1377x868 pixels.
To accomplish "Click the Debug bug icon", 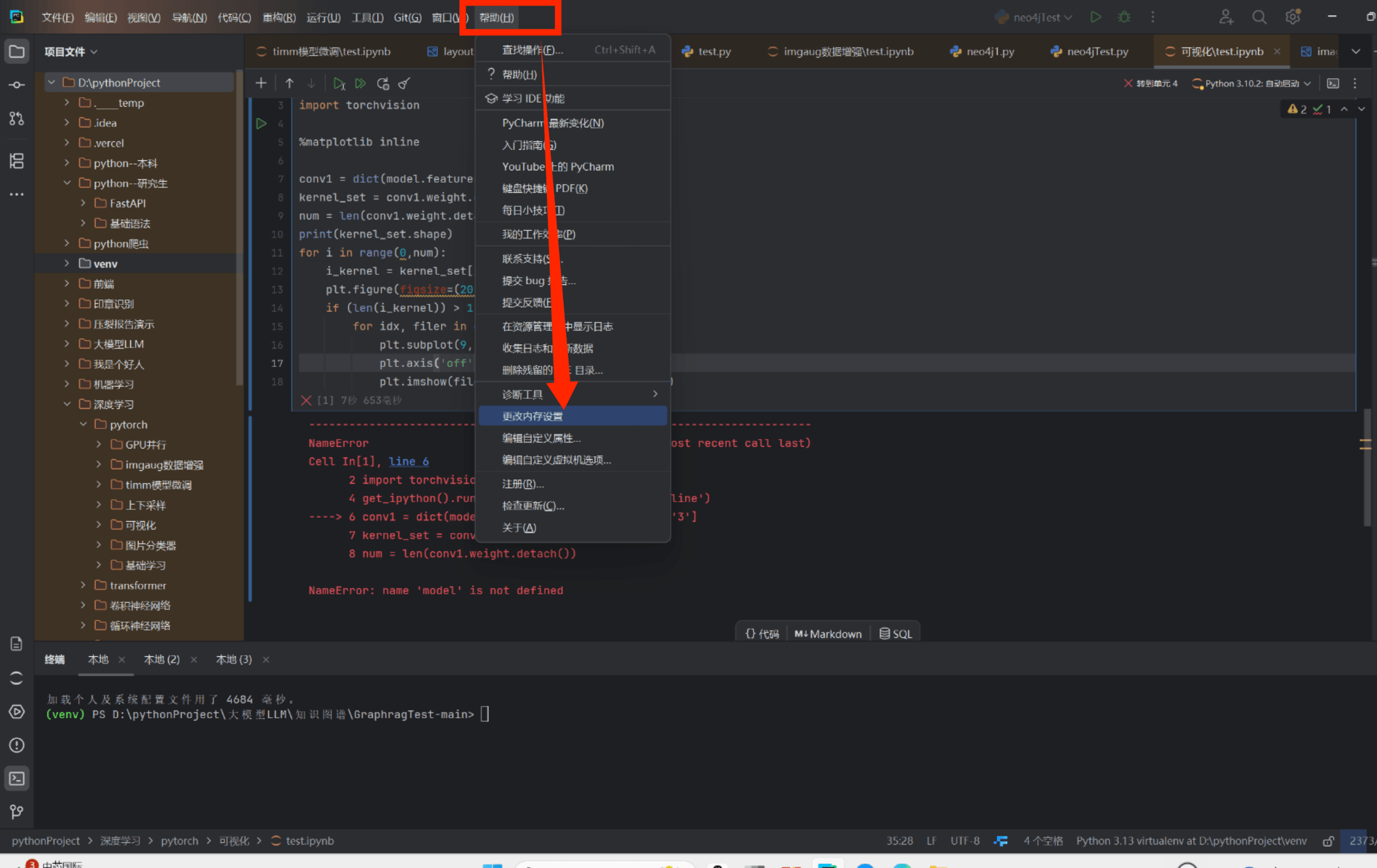I will [x=1124, y=17].
